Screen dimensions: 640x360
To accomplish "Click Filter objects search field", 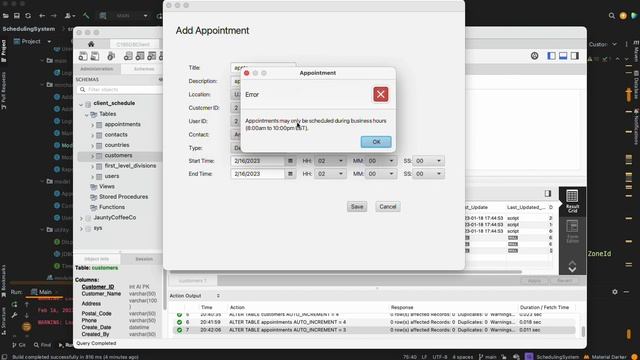I will coord(120,89).
